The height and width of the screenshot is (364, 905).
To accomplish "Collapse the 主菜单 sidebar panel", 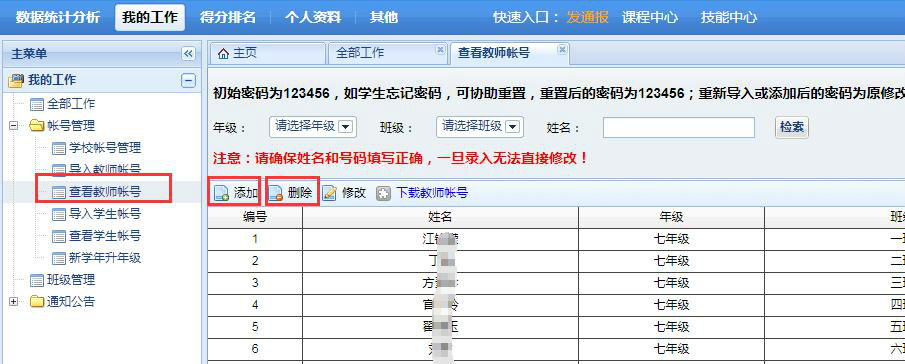I will pyautogui.click(x=188, y=54).
